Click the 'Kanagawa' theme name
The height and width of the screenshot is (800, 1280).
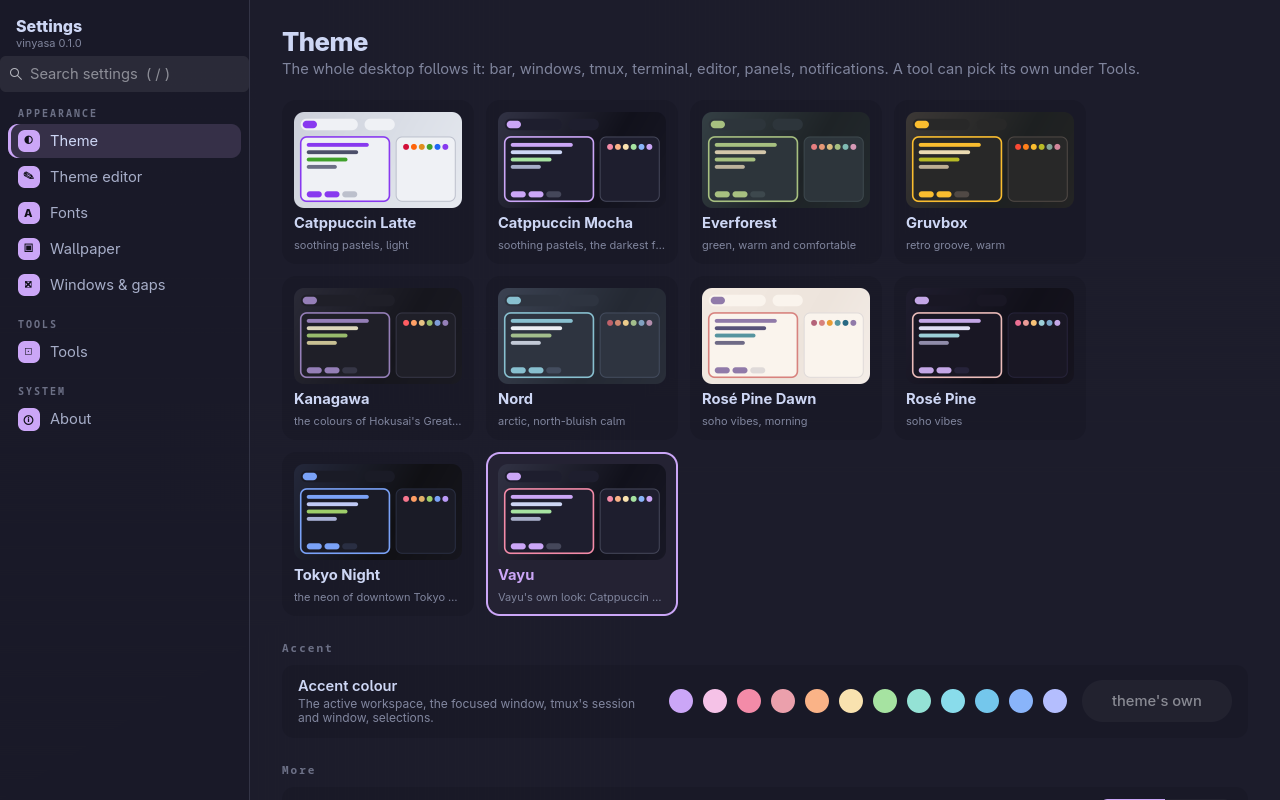click(331, 399)
